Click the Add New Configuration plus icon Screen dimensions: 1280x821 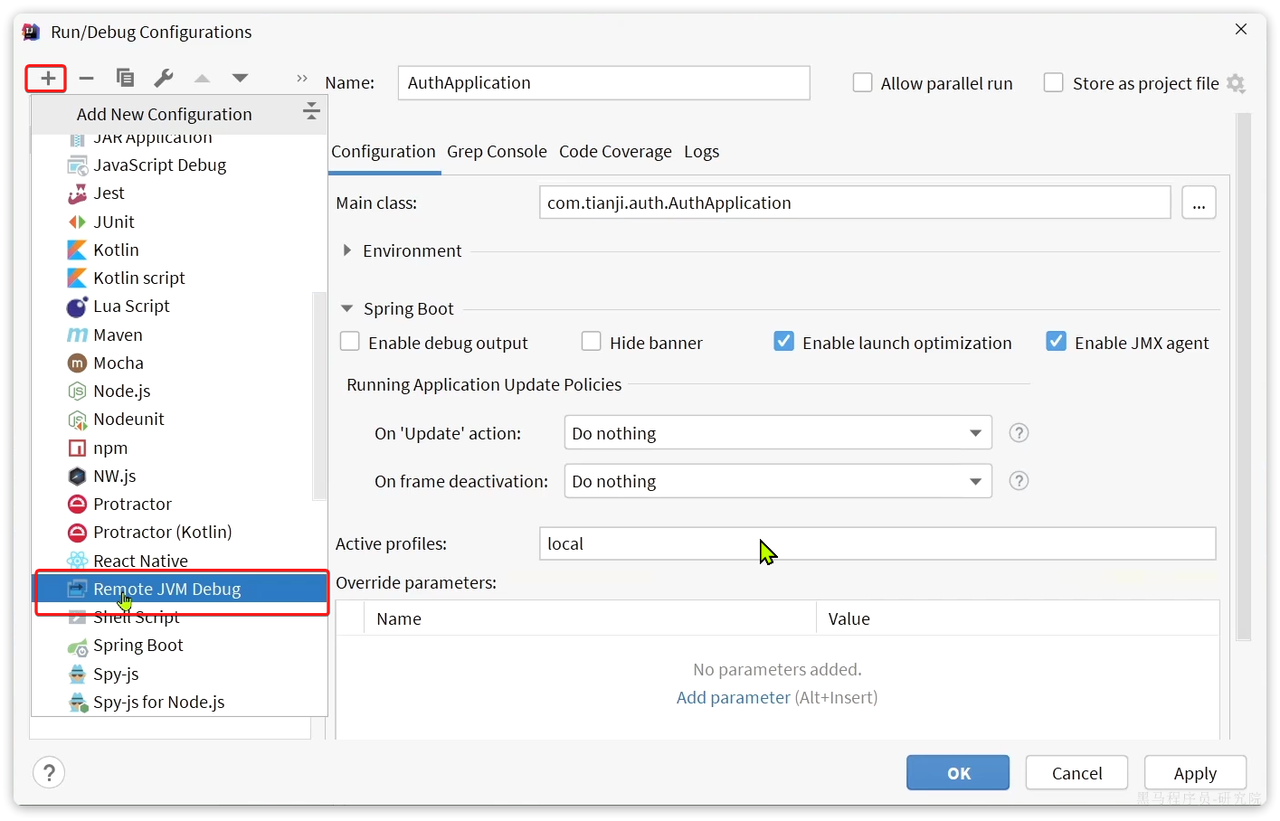pyautogui.click(x=47, y=78)
